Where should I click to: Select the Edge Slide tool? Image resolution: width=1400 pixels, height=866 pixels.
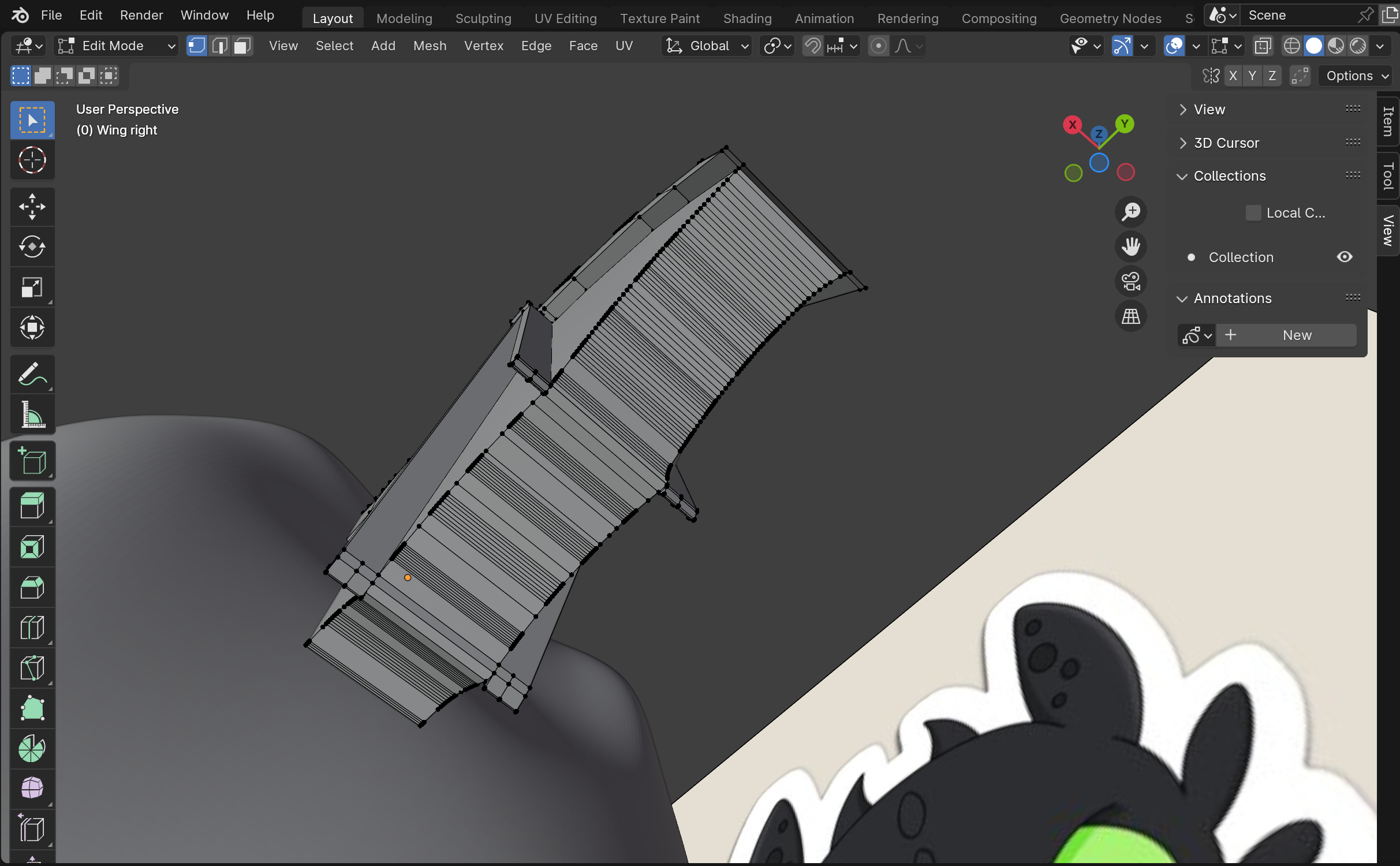click(x=32, y=830)
